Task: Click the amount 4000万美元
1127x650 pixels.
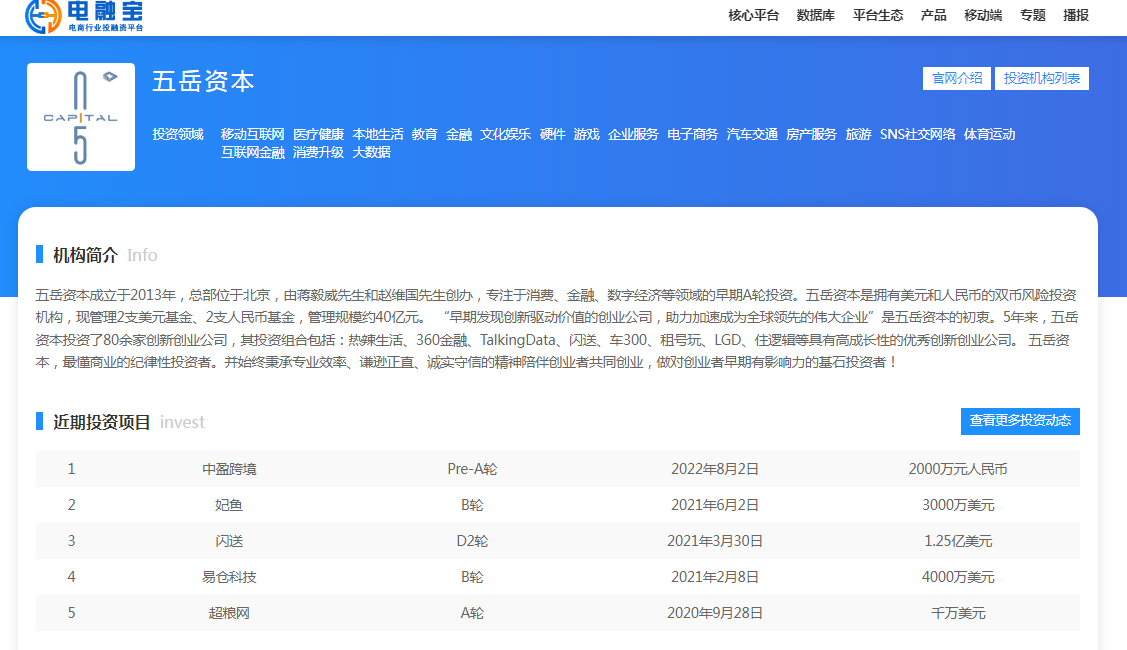Action: 958,577
